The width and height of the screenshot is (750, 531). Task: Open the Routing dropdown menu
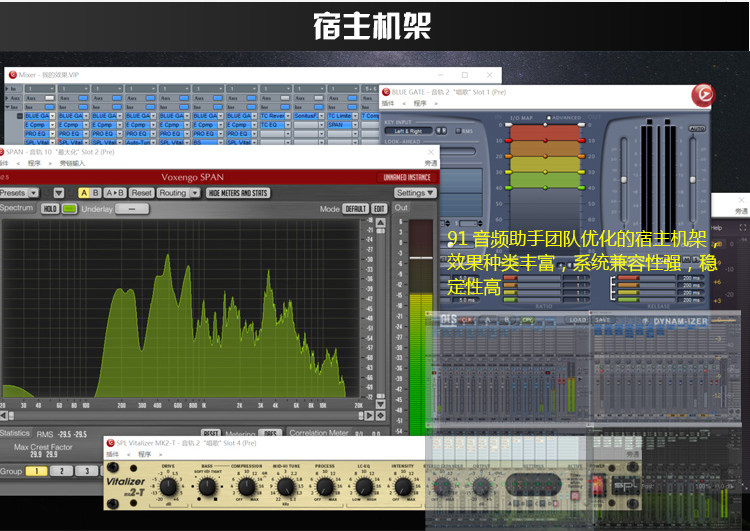coord(179,193)
